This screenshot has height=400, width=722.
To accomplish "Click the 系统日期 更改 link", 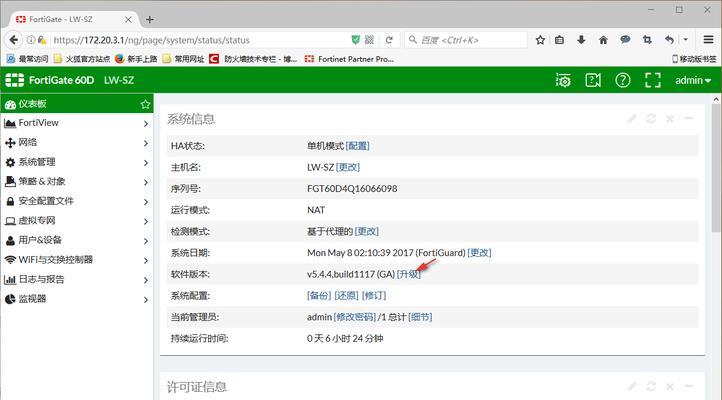I will click(479, 253).
